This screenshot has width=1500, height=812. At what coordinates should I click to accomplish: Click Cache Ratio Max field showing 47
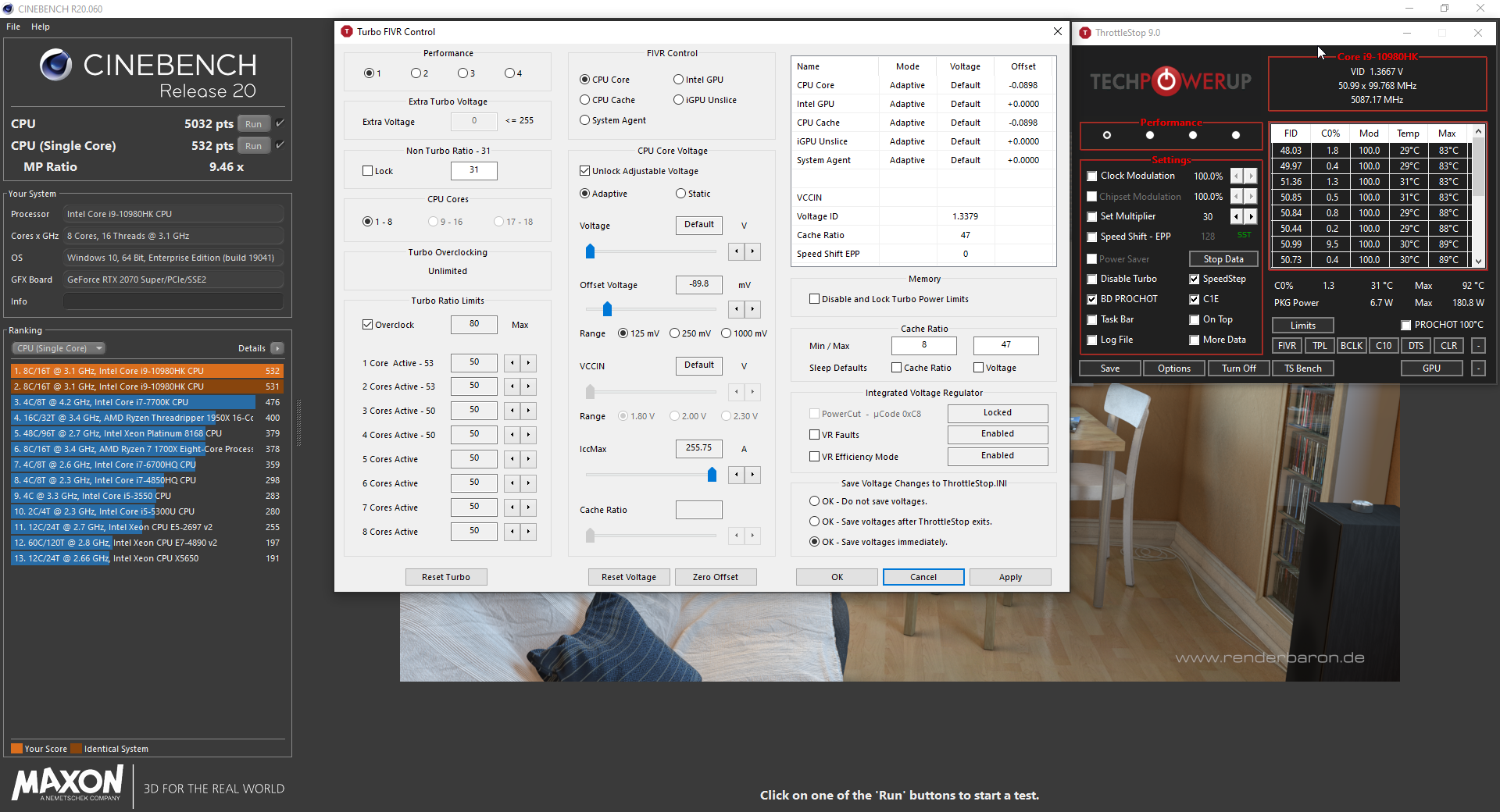click(1006, 345)
